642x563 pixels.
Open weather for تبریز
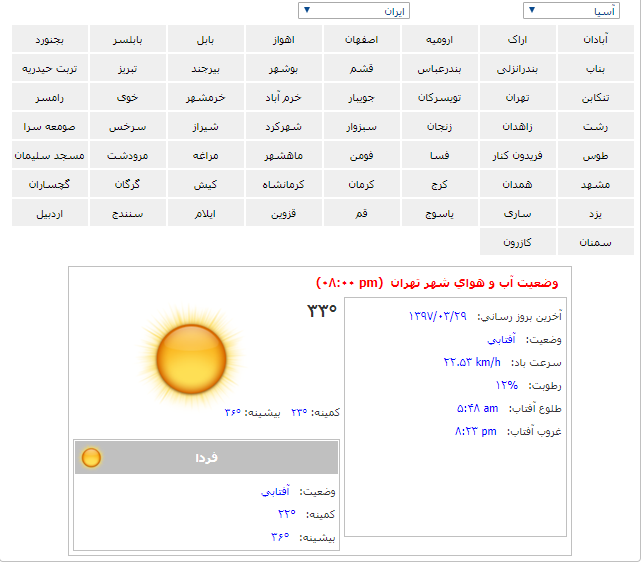[128, 68]
